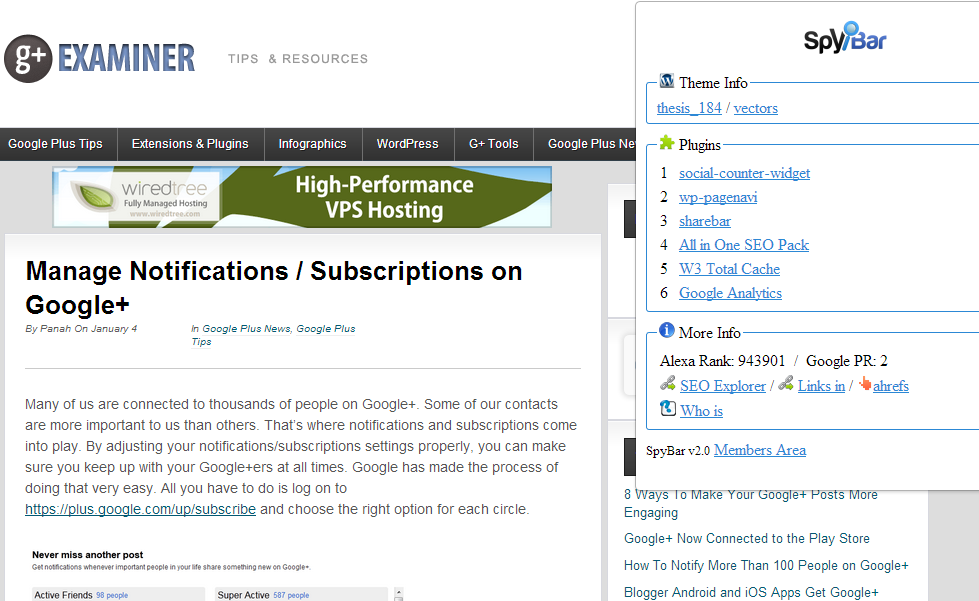
Task: Open the Google Plus News nav item
Action: click(x=591, y=144)
